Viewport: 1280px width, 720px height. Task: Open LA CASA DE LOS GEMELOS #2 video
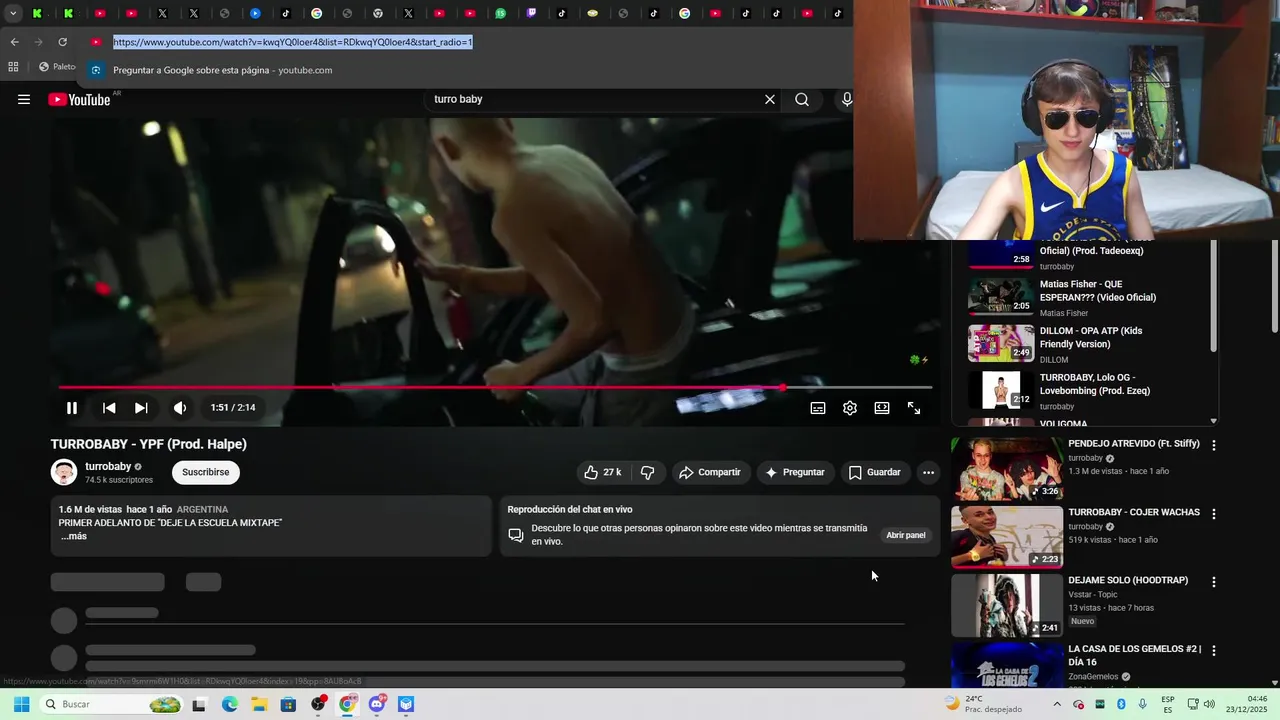coord(1007,666)
